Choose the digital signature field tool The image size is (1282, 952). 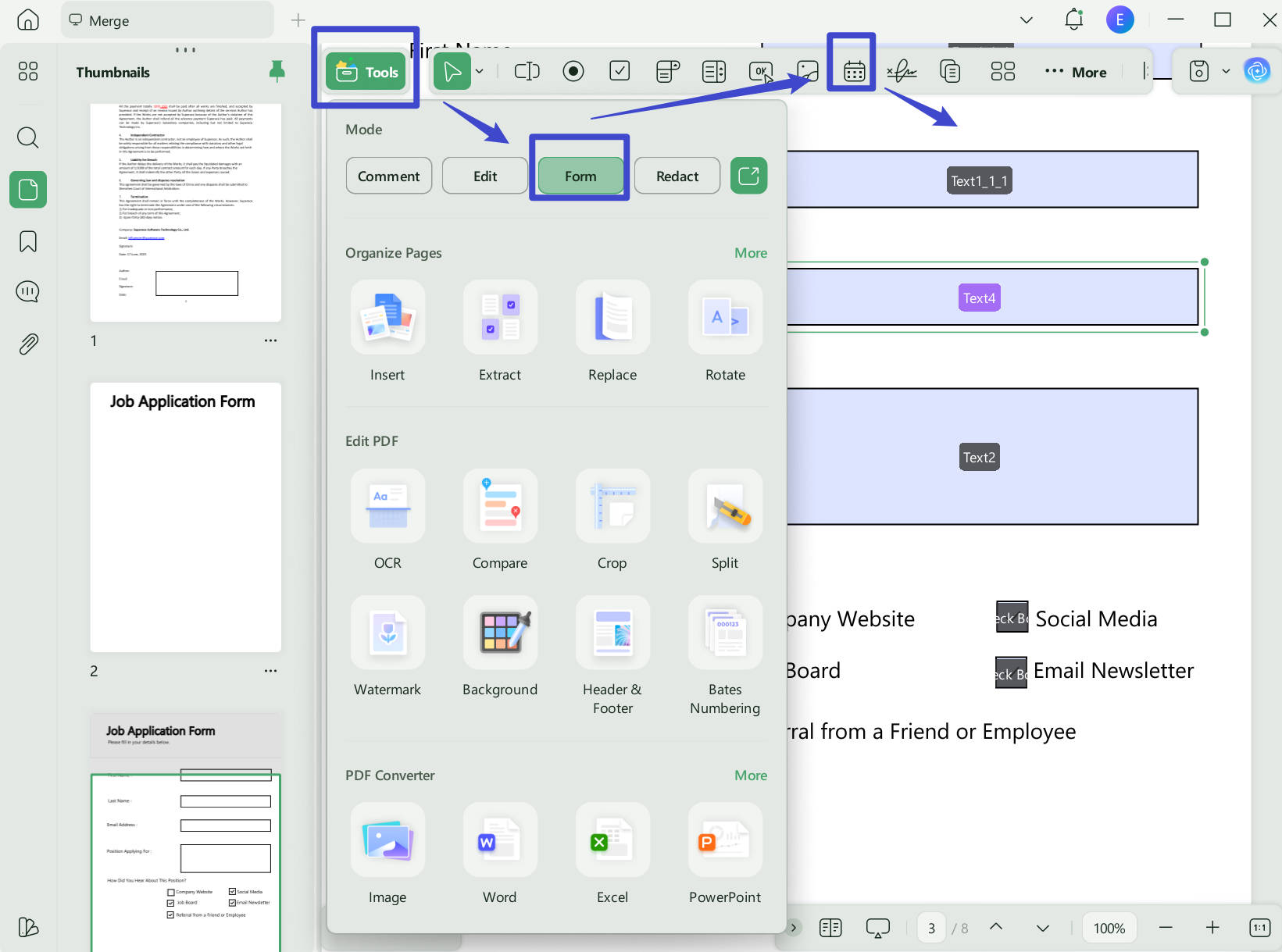point(902,72)
